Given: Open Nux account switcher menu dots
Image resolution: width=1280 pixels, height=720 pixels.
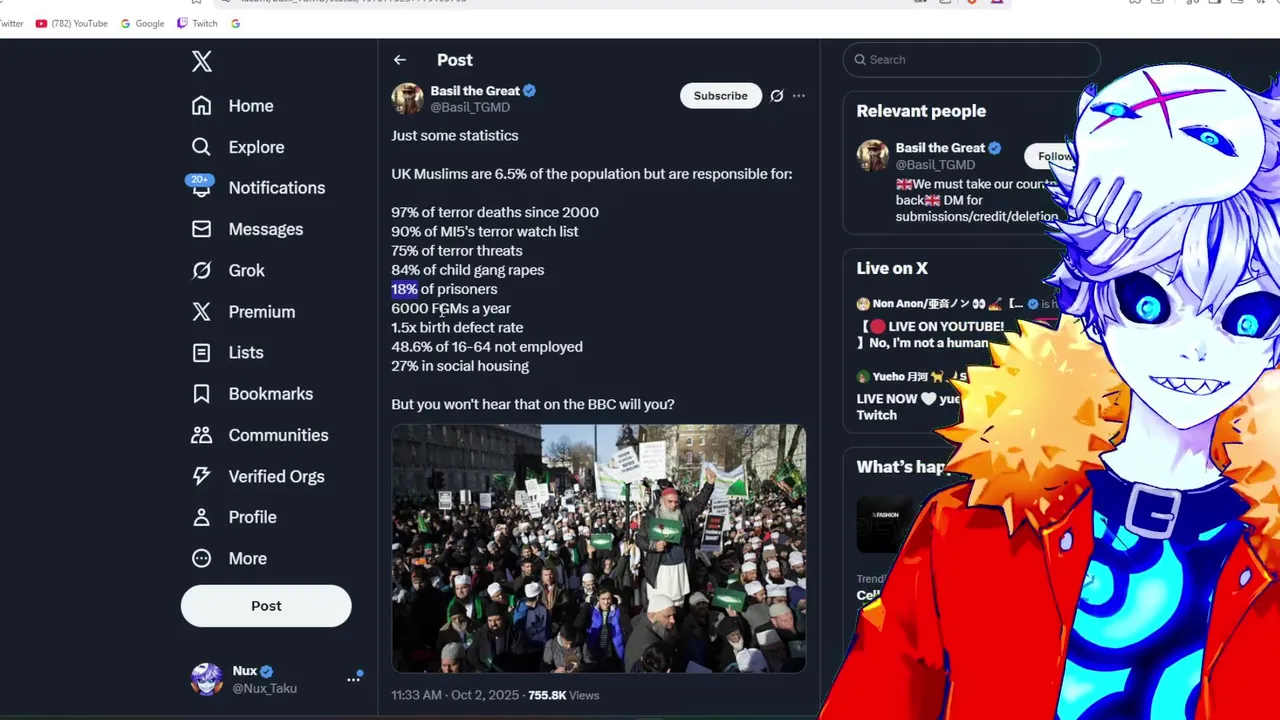Looking at the screenshot, I should pos(353,678).
